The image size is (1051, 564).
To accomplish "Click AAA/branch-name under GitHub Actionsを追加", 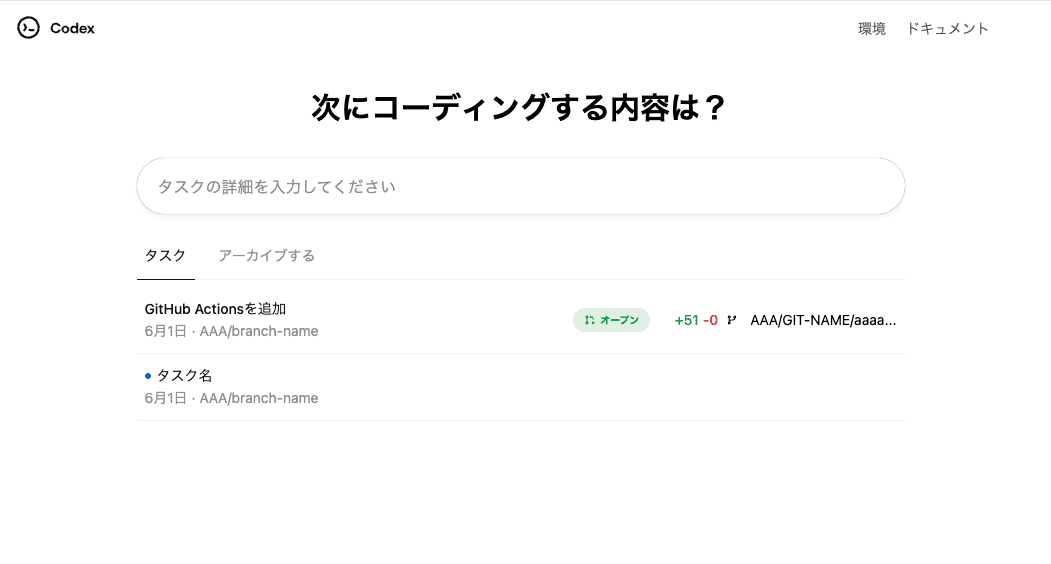I will pos(259,331).
